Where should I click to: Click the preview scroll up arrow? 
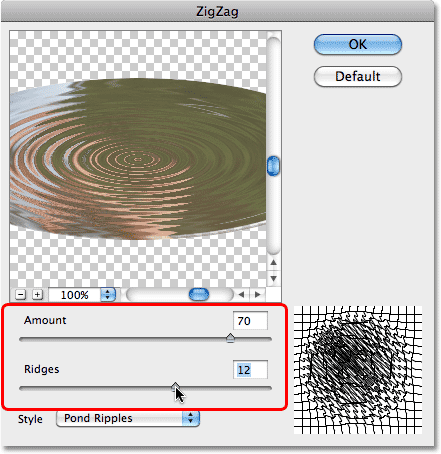273,263
